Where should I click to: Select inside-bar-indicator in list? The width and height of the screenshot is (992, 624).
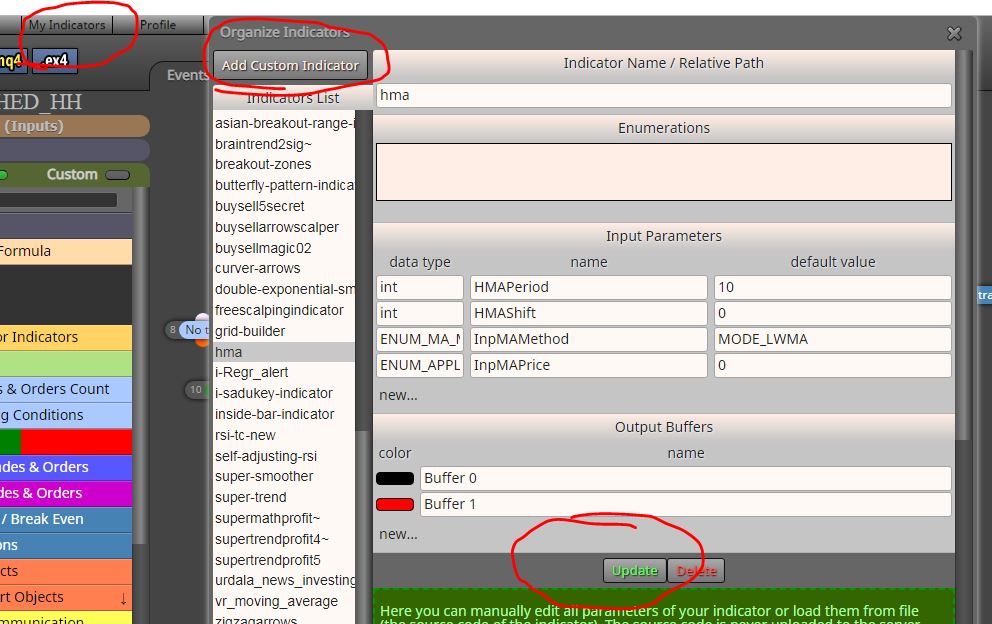point(284,414)
